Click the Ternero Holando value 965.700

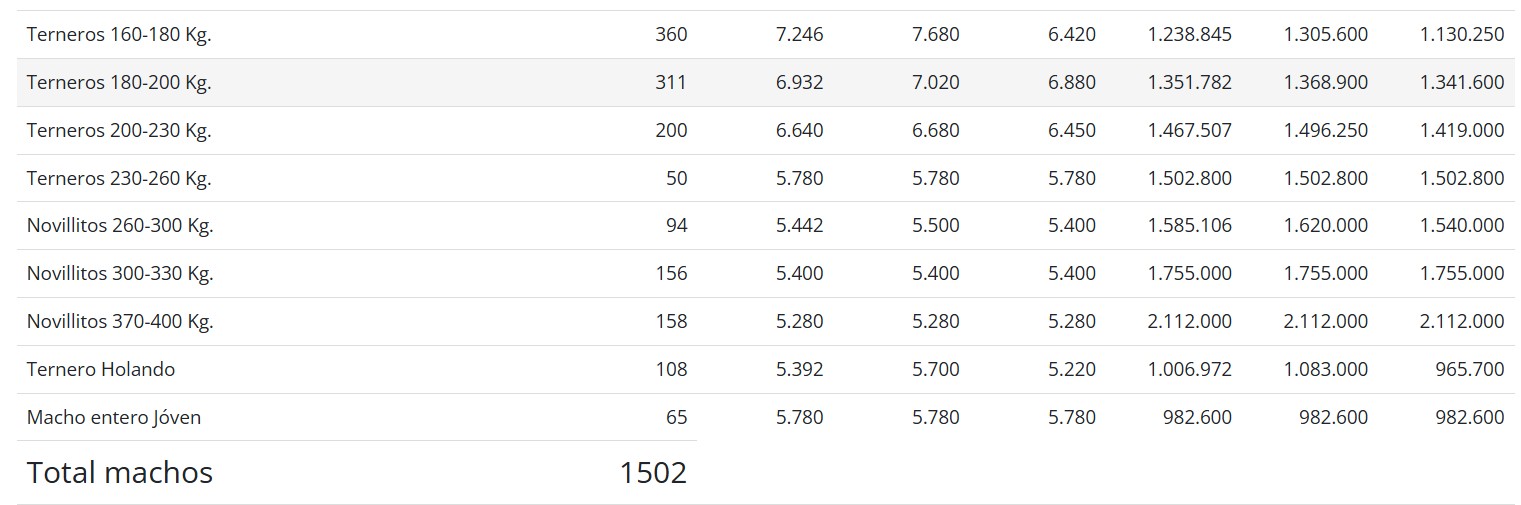[1469, 370]
